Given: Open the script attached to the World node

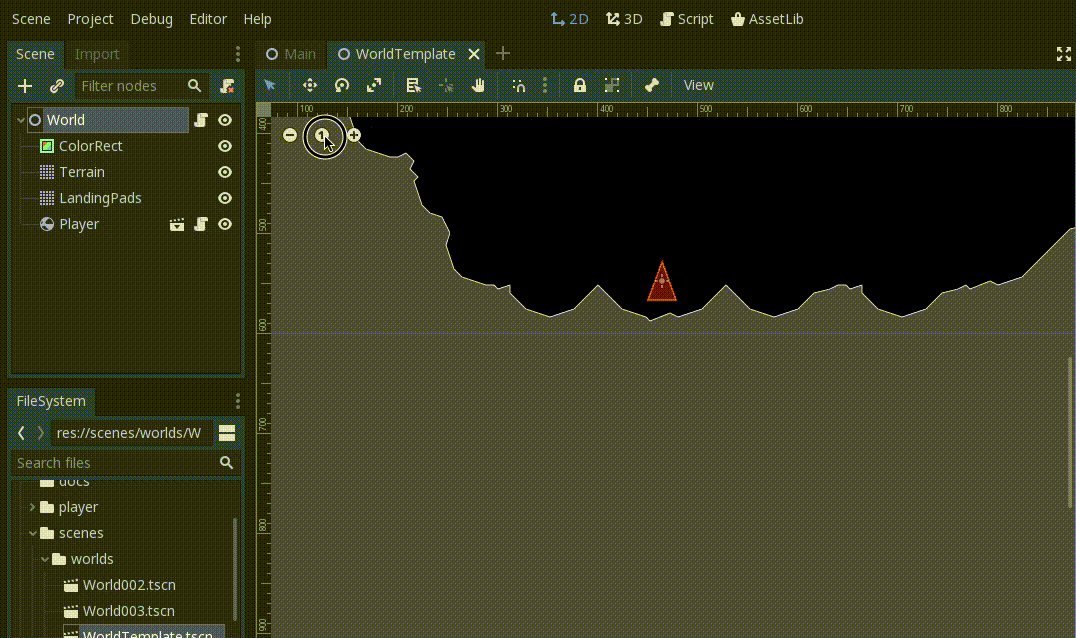Looking at the screenshot, I should coord(201,120).
